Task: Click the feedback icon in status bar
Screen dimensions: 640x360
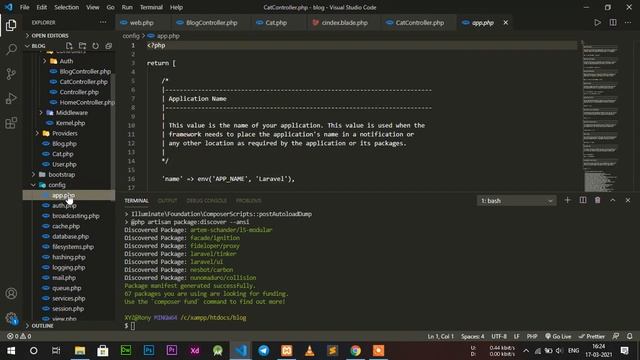Action: click(616, 336)
